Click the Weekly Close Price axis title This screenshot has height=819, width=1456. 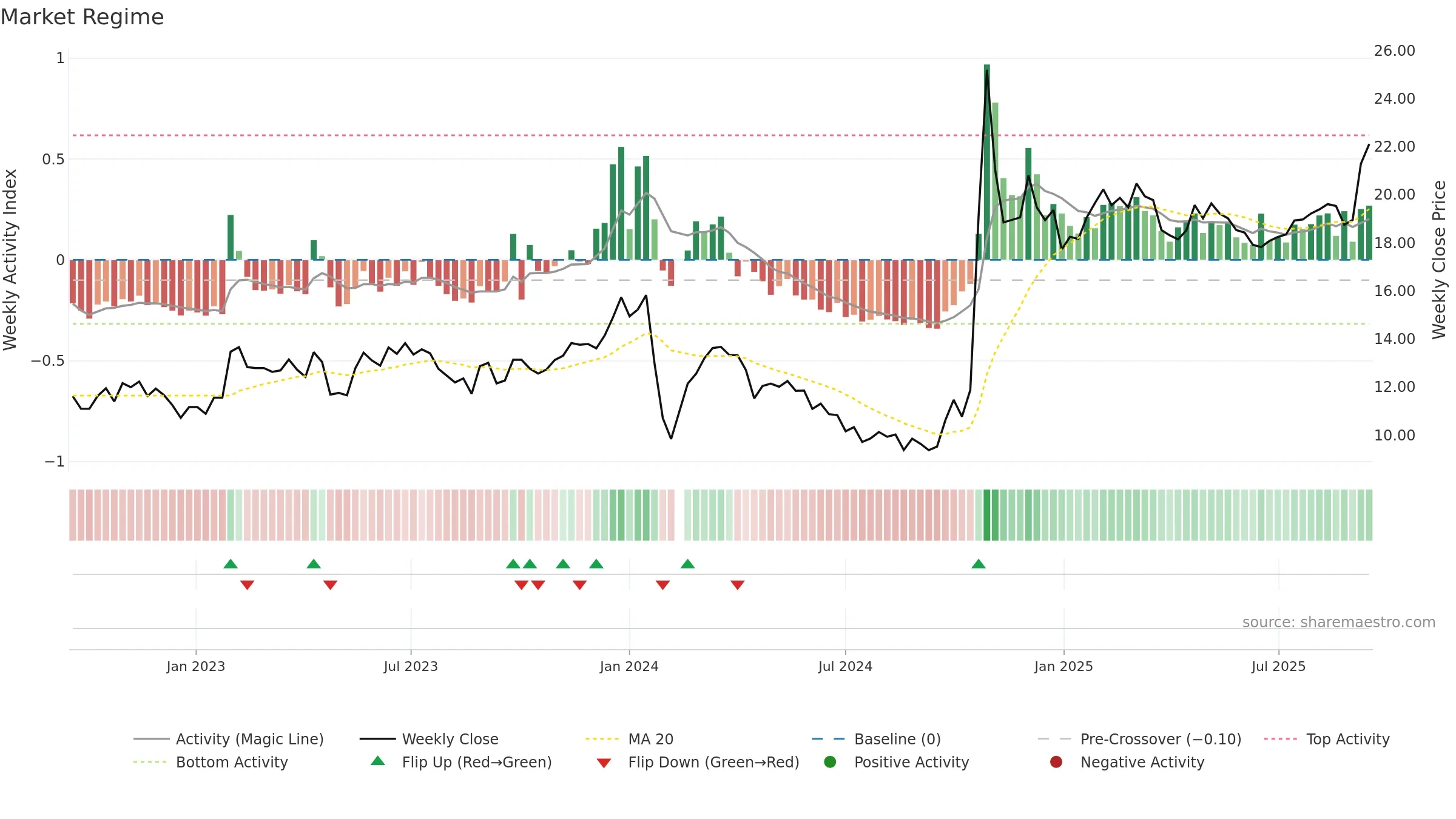tap(1439, 260)
